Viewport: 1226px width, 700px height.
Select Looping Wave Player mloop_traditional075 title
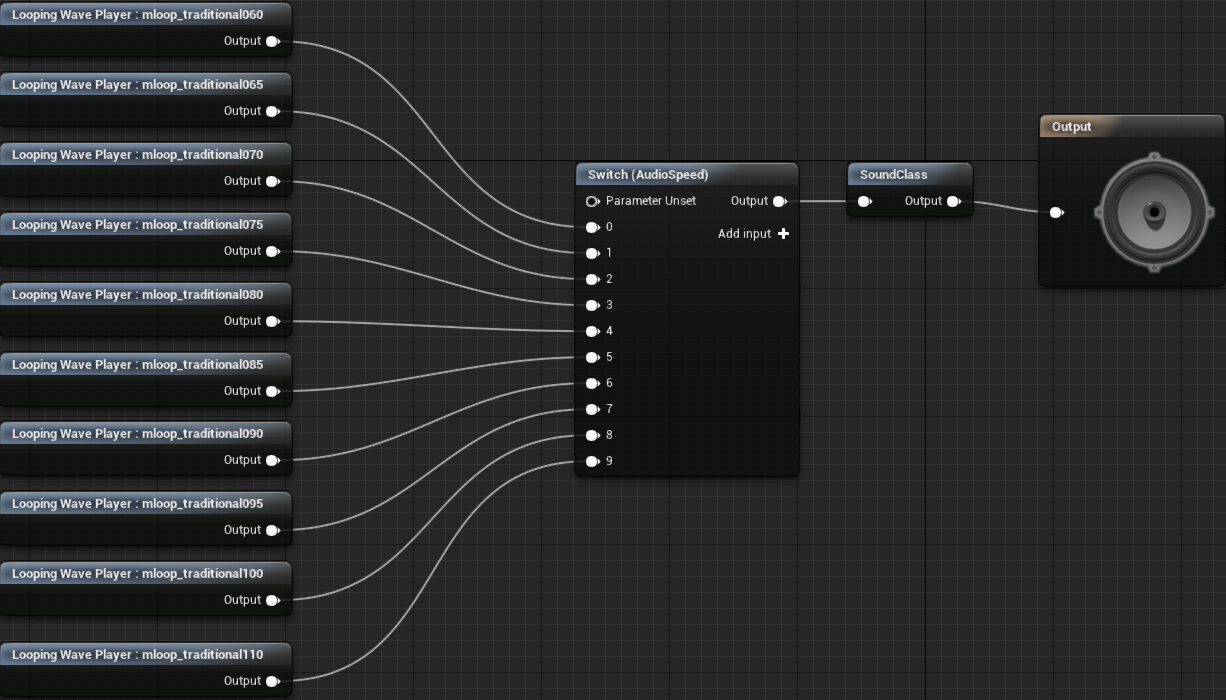point(138,225)
